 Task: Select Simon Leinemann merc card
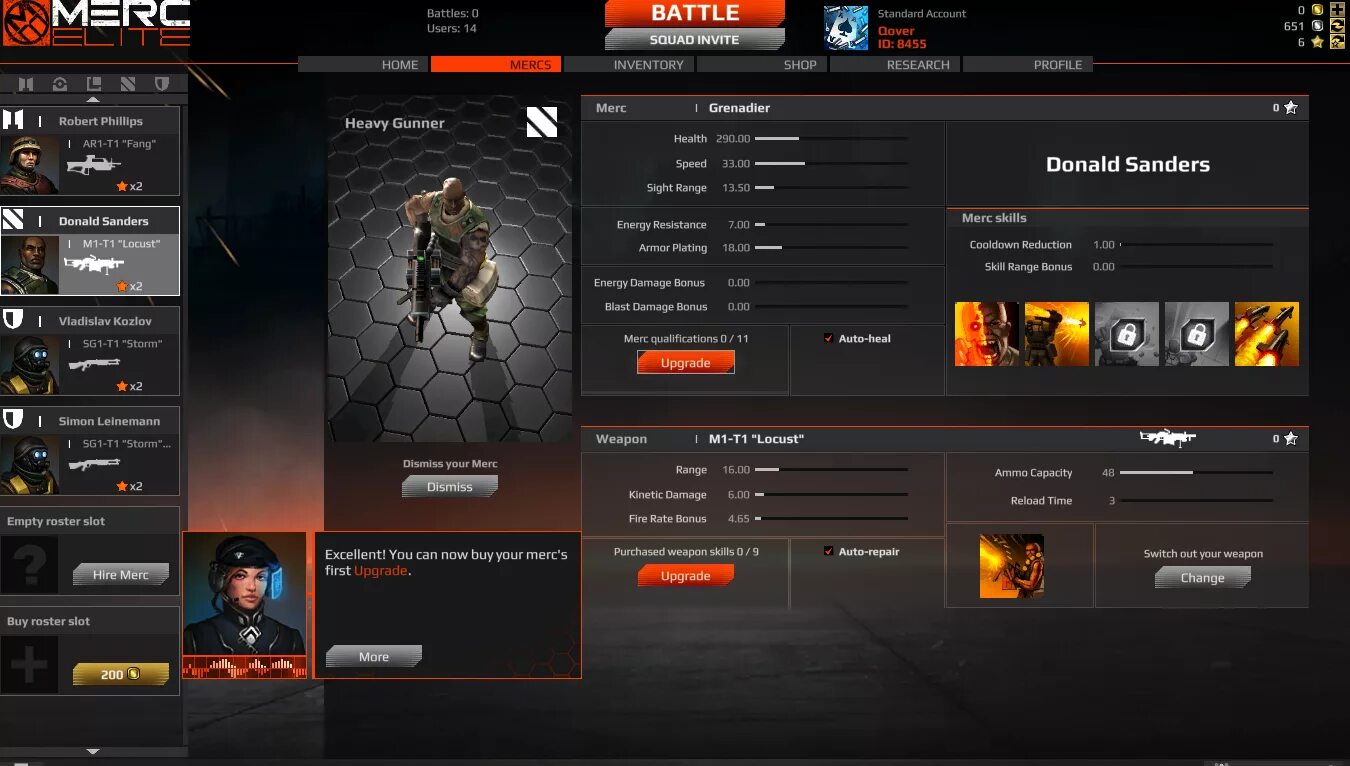click(90, 450)
